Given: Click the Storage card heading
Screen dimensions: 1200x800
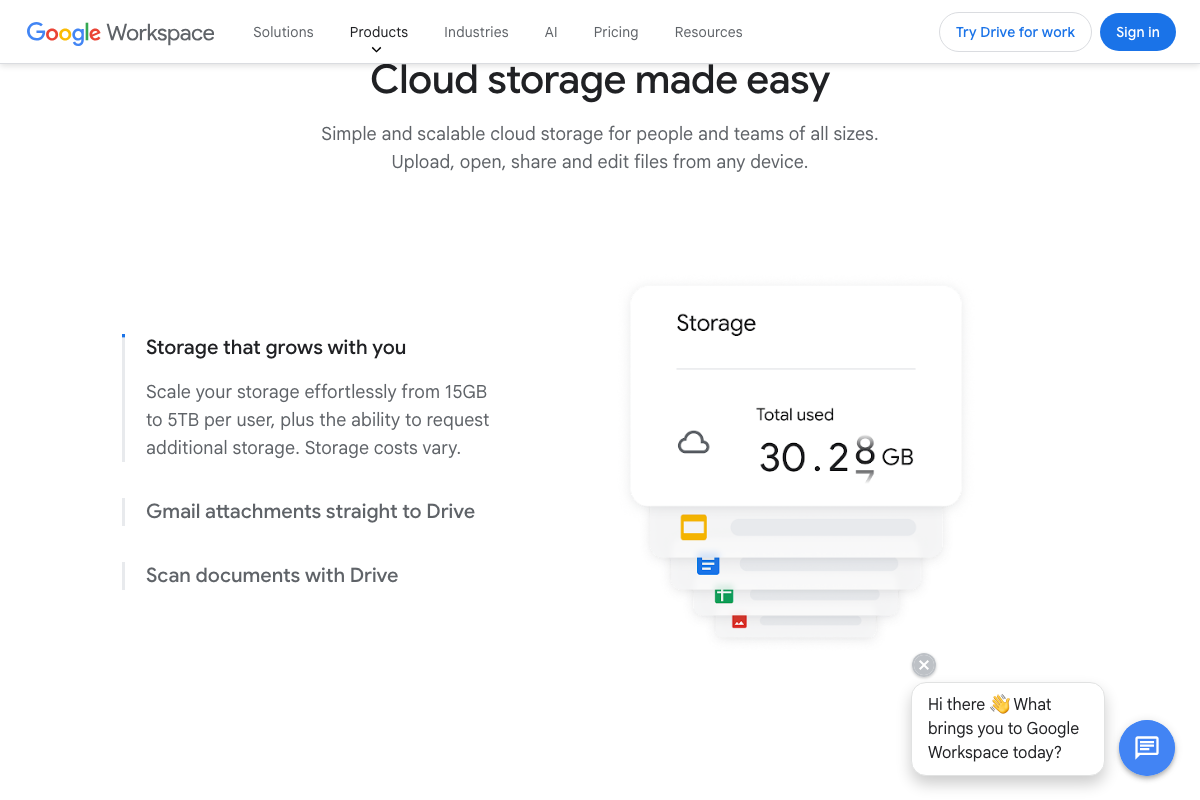Looking at the screenshot, I should 716,323.
